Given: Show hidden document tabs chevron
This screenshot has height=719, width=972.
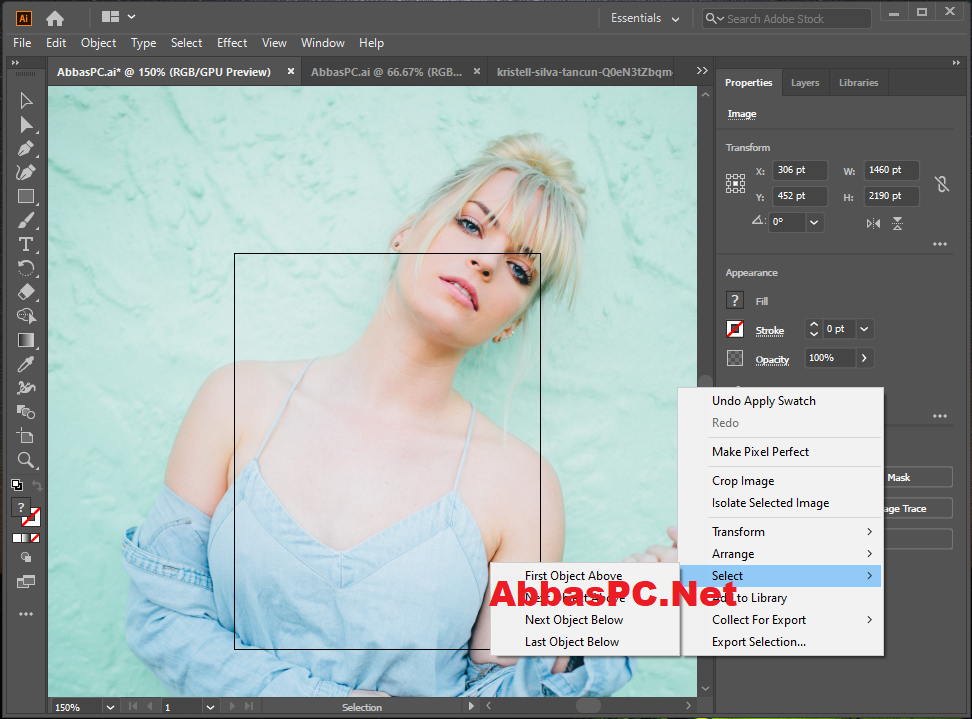Looking at the screenshot, I should (702, 71).
